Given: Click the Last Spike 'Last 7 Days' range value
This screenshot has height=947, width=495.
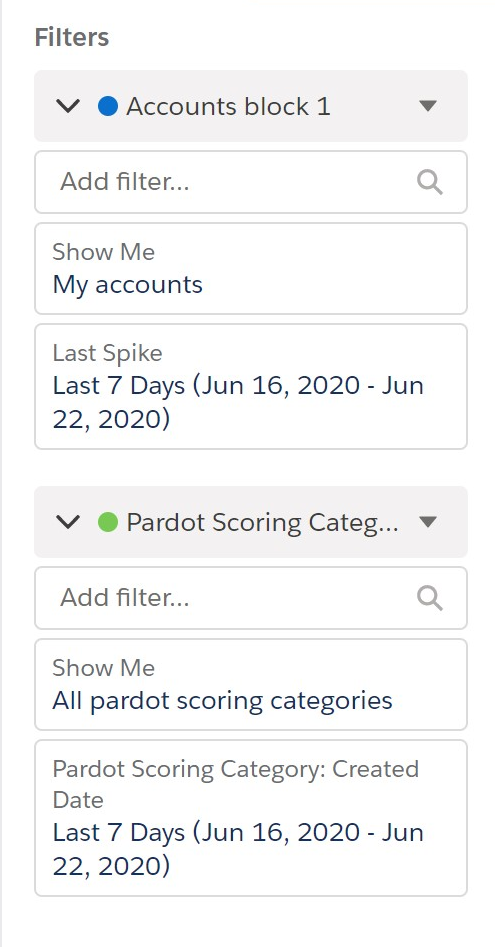Looking at the screenshot, I should [238, 403].
